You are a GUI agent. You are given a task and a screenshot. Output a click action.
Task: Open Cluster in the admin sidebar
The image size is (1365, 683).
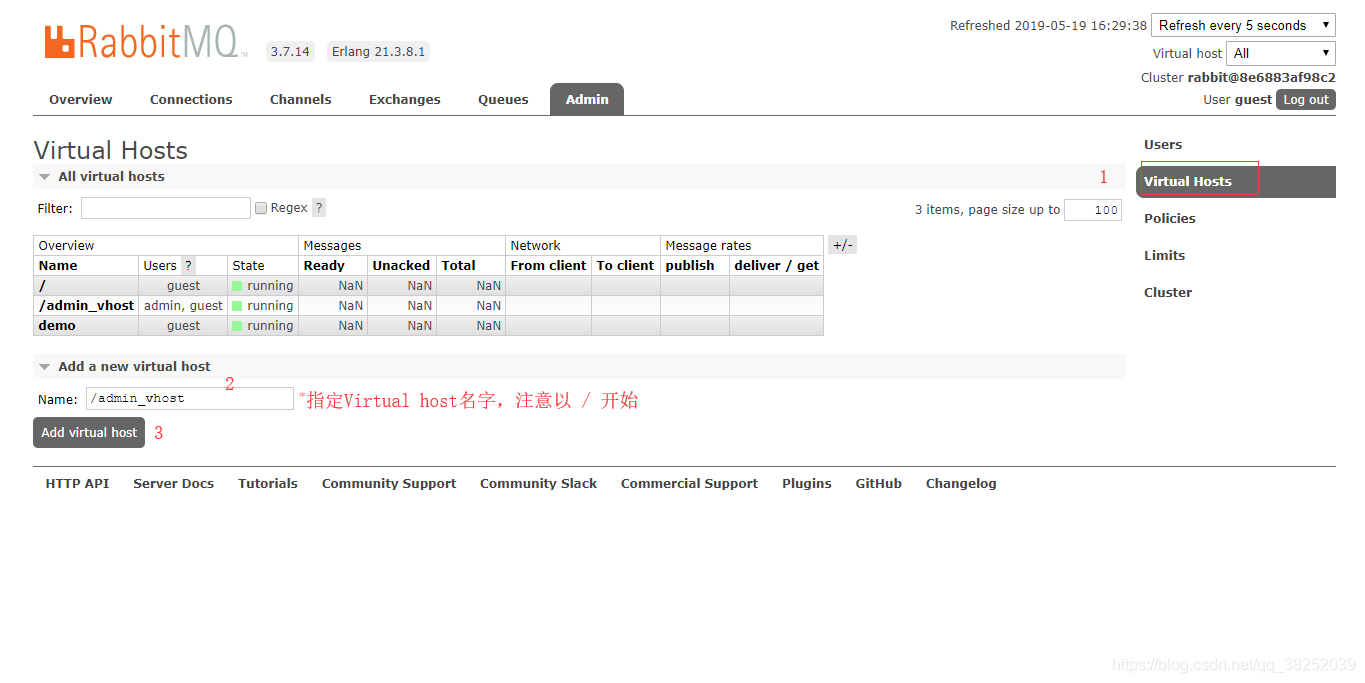1168,292
